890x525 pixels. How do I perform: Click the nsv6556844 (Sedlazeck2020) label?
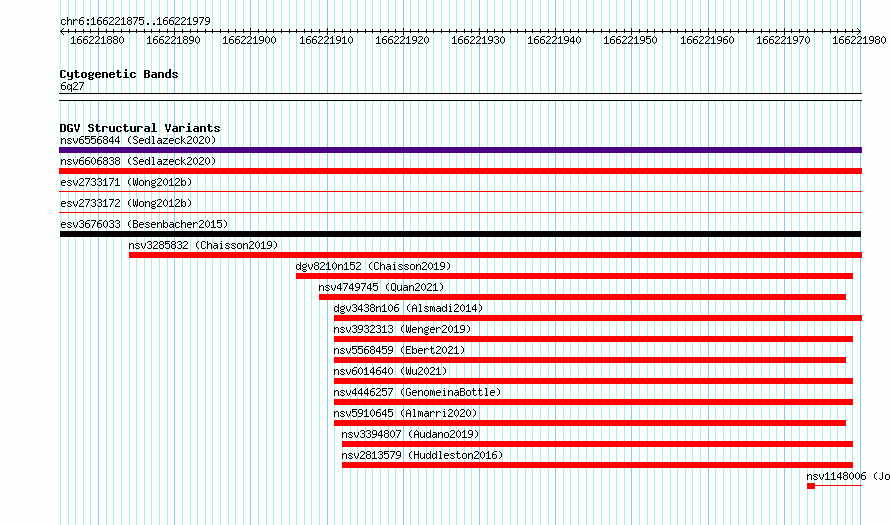[138, 140]
